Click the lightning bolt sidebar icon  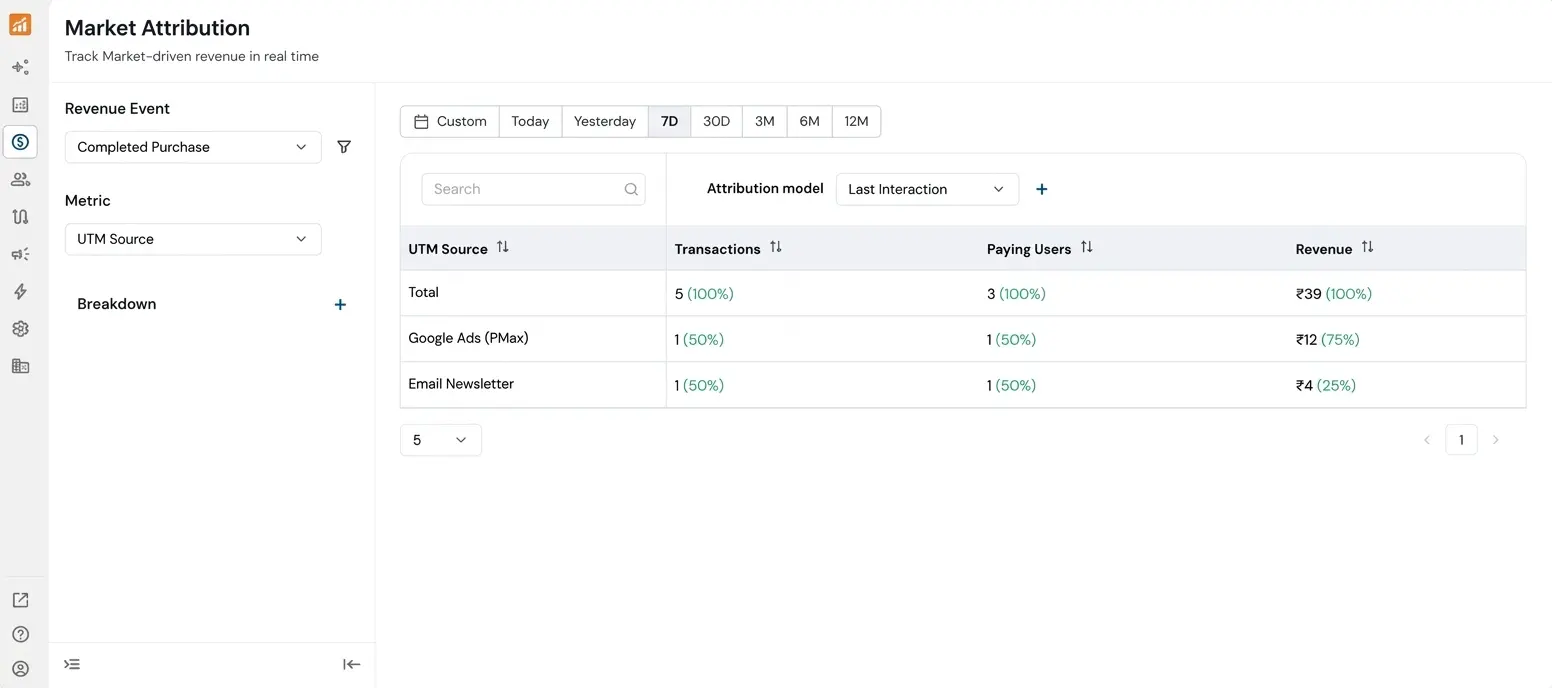[x=20, y=292]
